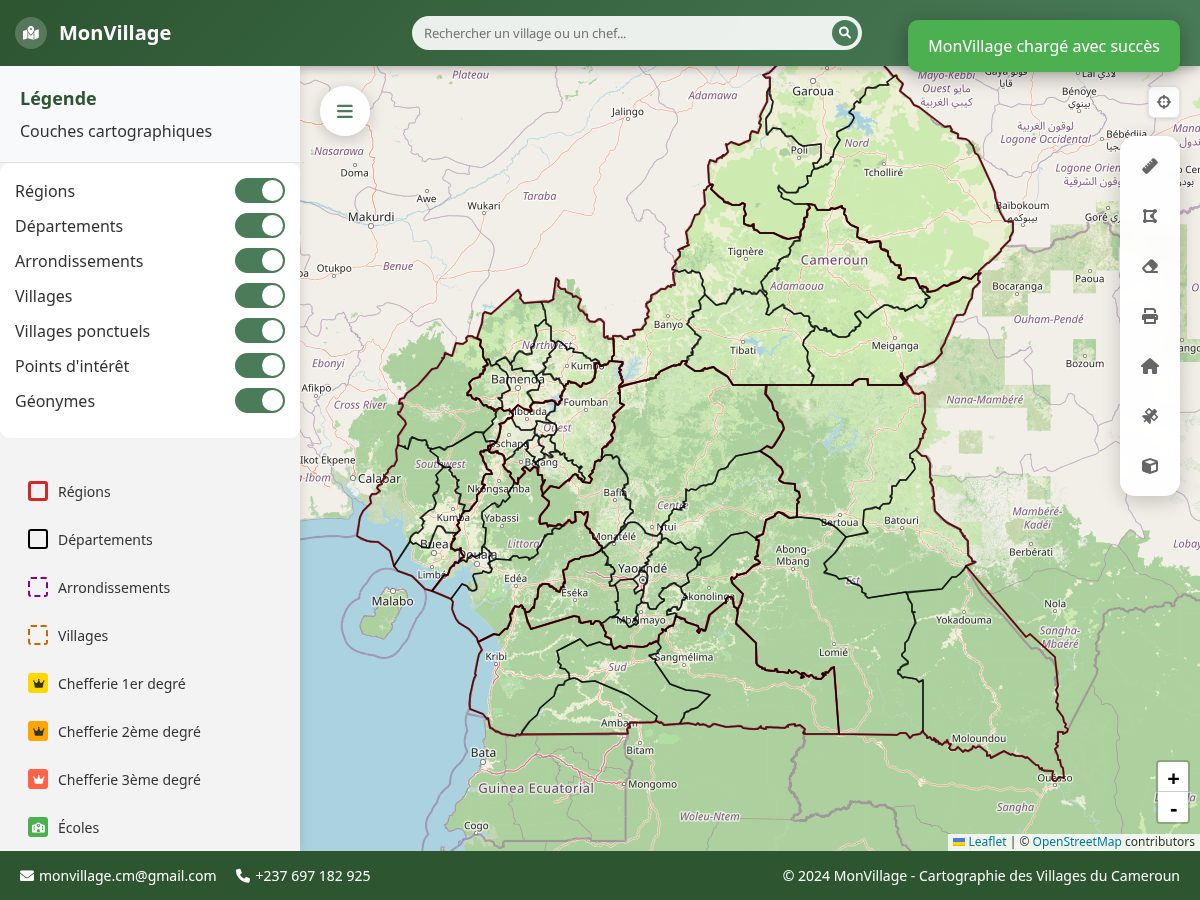Select the polygon drawing tool
1200x900 pixels.
1150,216
